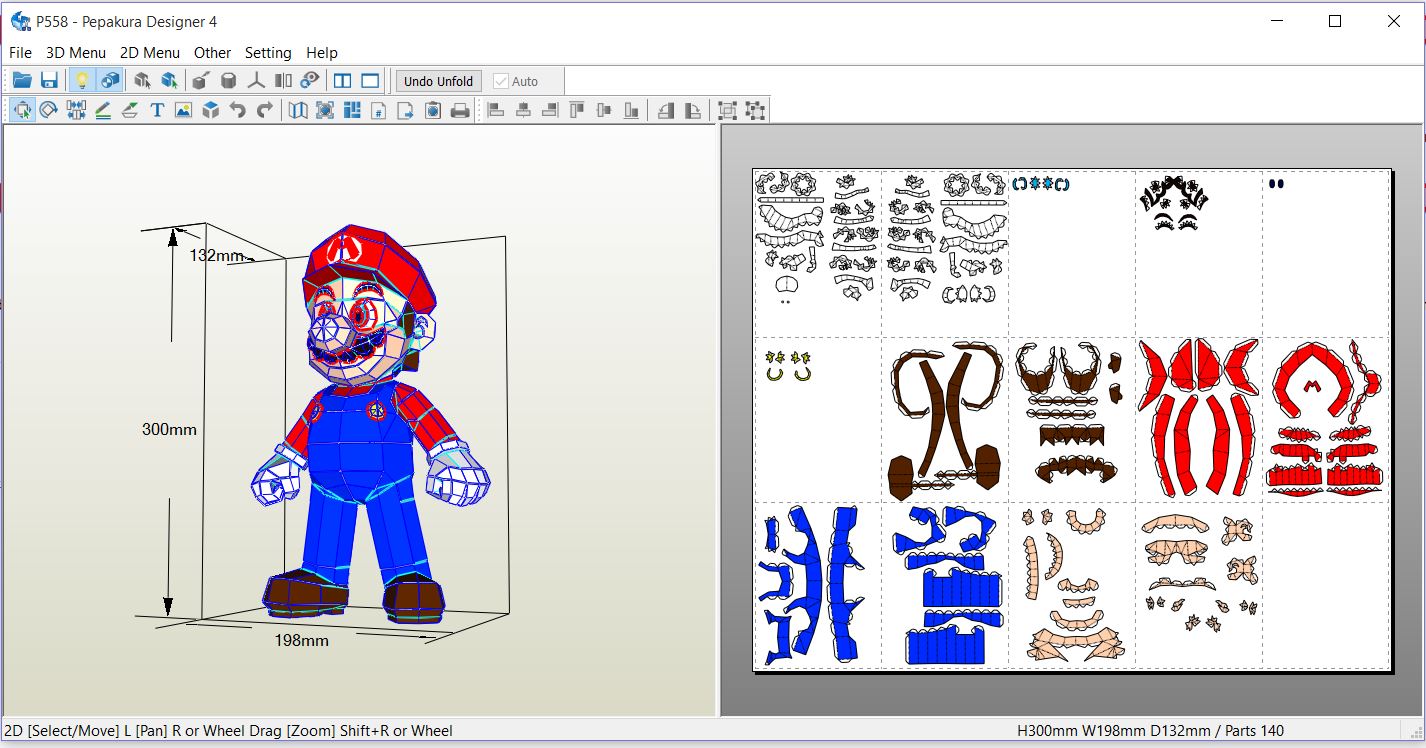1426x748 pixels.
Task: Click the Undo arrow icon
Action: 237,110
